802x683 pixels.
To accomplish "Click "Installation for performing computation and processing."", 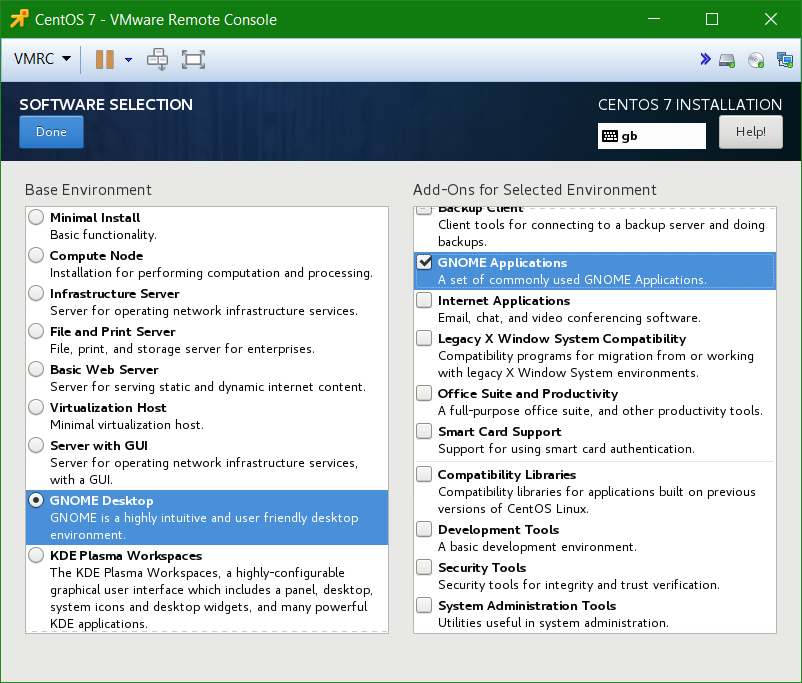I will pyautogui.click(x=211, y=273).
